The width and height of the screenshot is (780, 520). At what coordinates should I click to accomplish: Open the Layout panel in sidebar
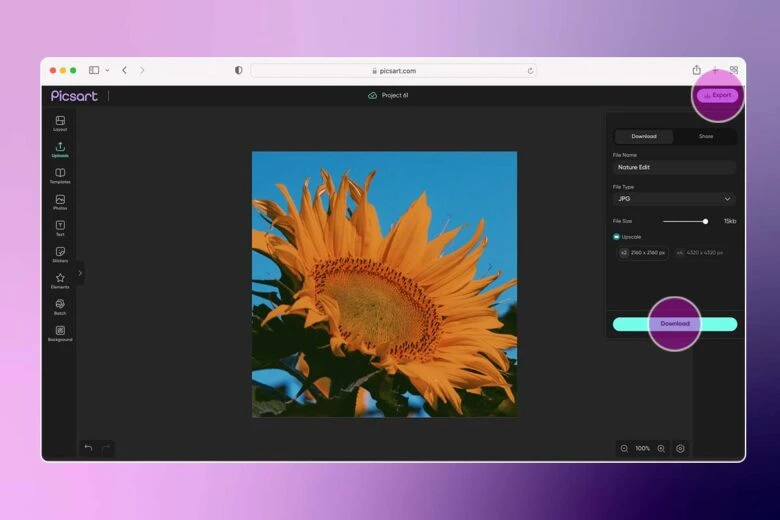(60, 122)
